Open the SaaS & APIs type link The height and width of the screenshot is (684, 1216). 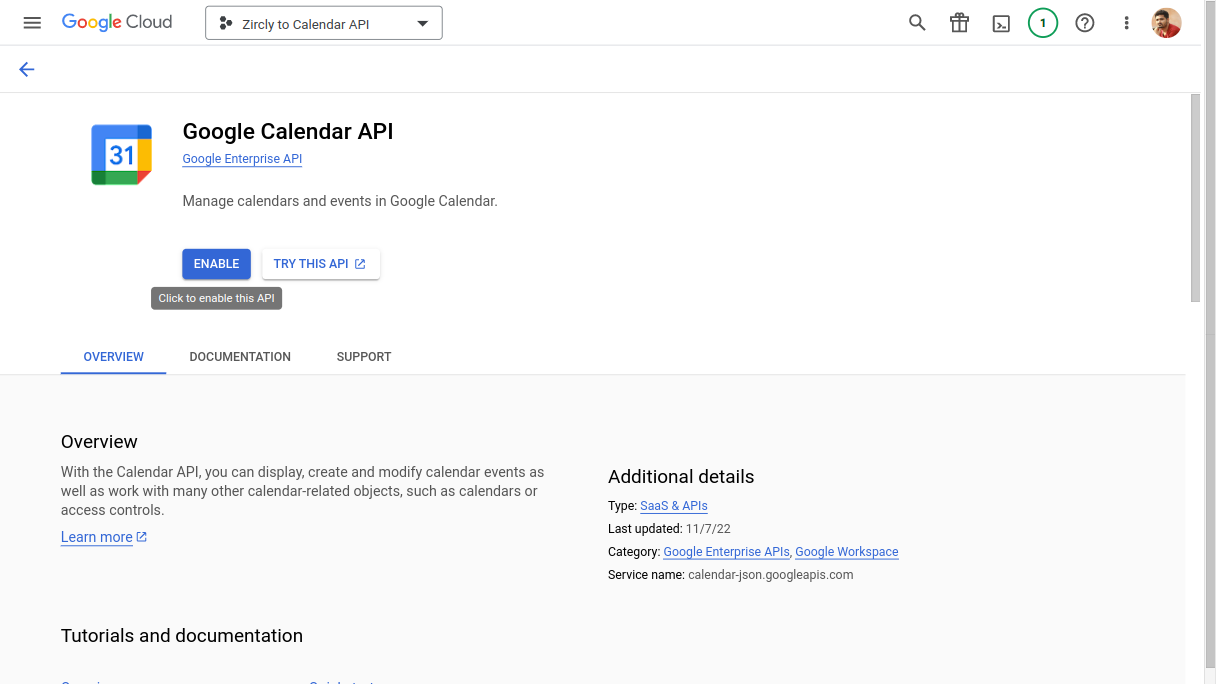point(673,506)
